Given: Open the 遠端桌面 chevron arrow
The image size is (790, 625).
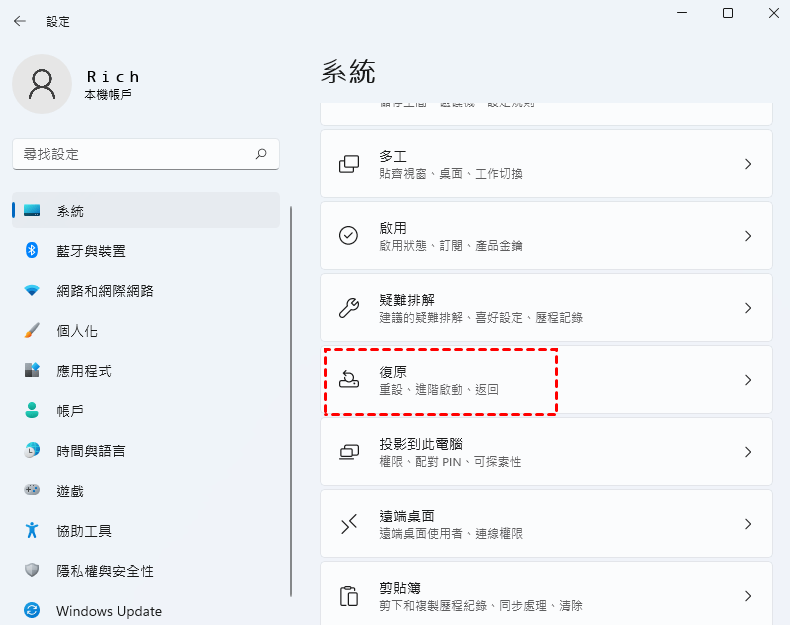Looking at the screenshot, I should 747,524.
